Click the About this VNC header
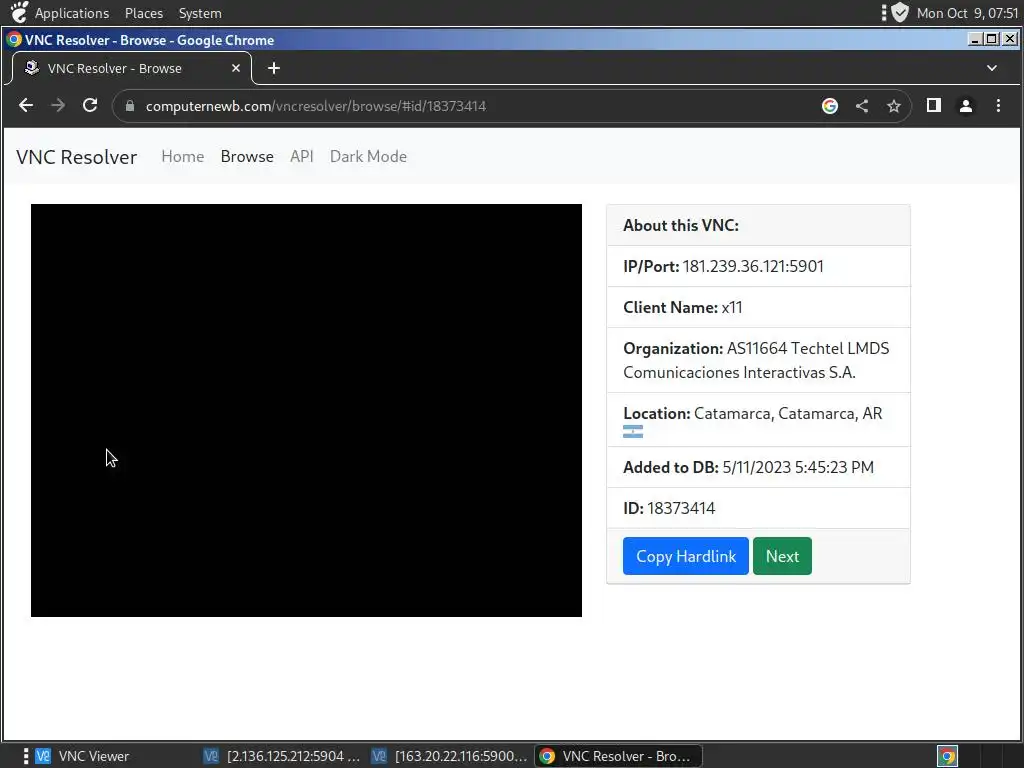Viewport: 1024px width, 768px height. pos(681,225)
